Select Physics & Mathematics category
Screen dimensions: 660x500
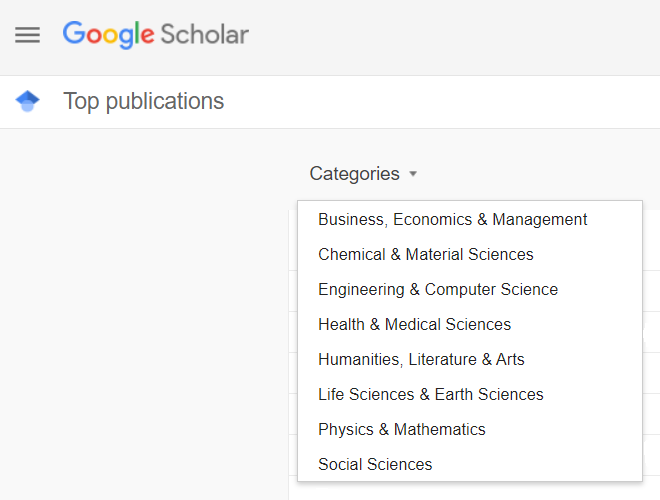click(470, 429)
